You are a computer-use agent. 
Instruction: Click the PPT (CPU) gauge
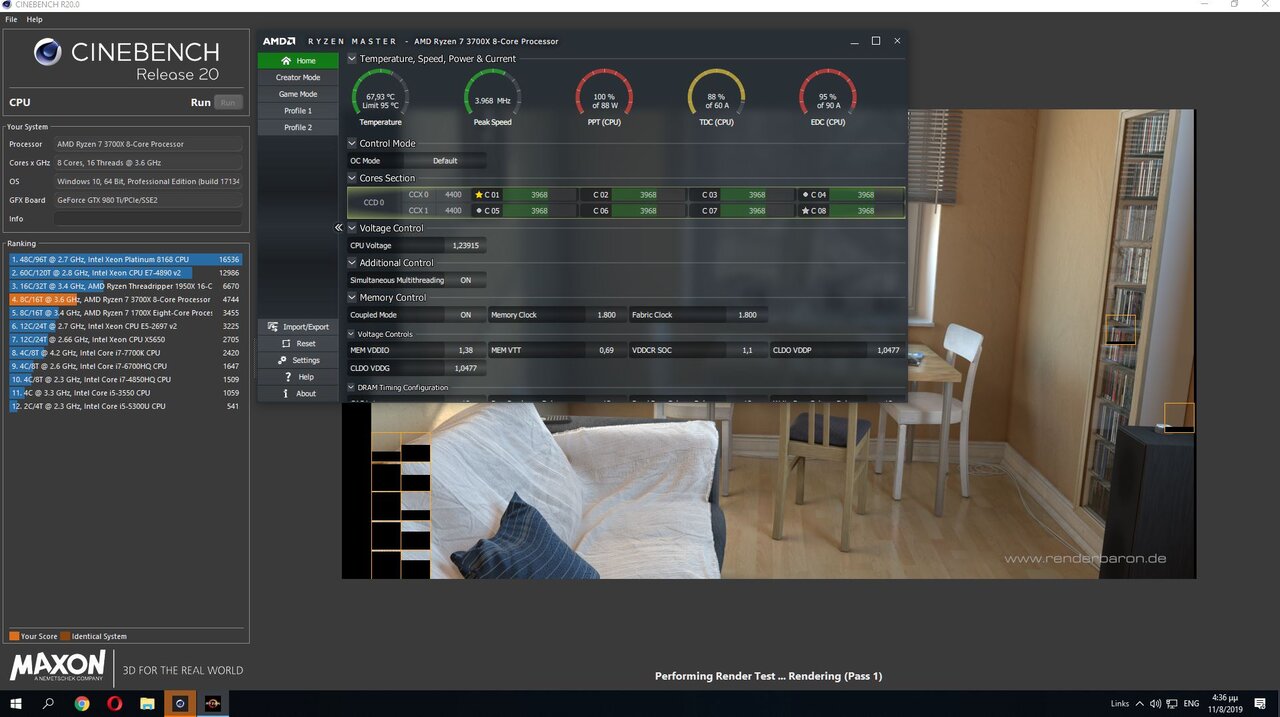[x=604, y=97]
